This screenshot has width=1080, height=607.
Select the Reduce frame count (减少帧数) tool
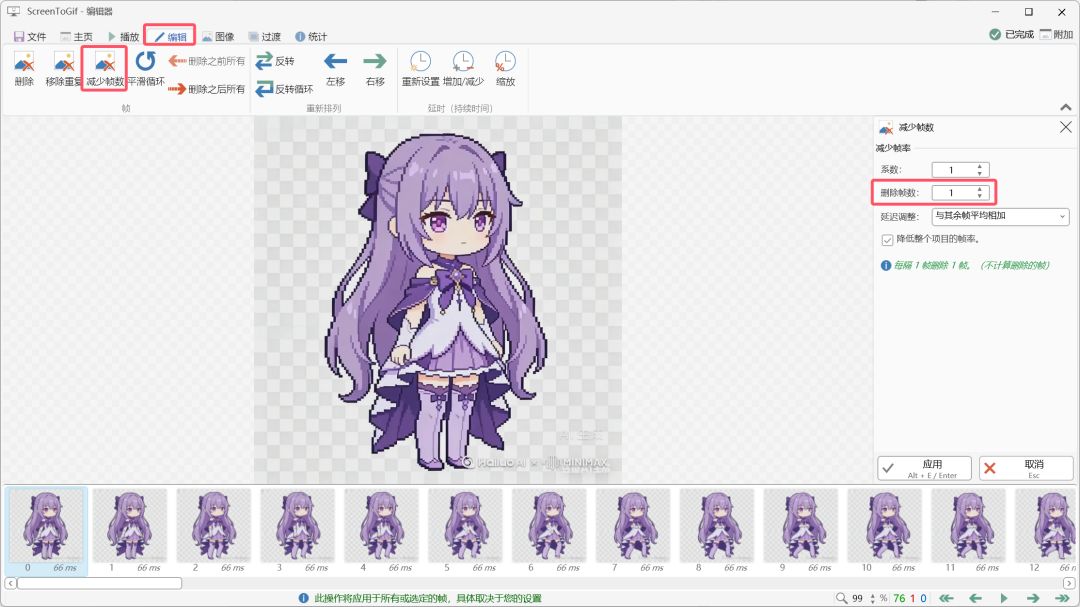point(105,69)
